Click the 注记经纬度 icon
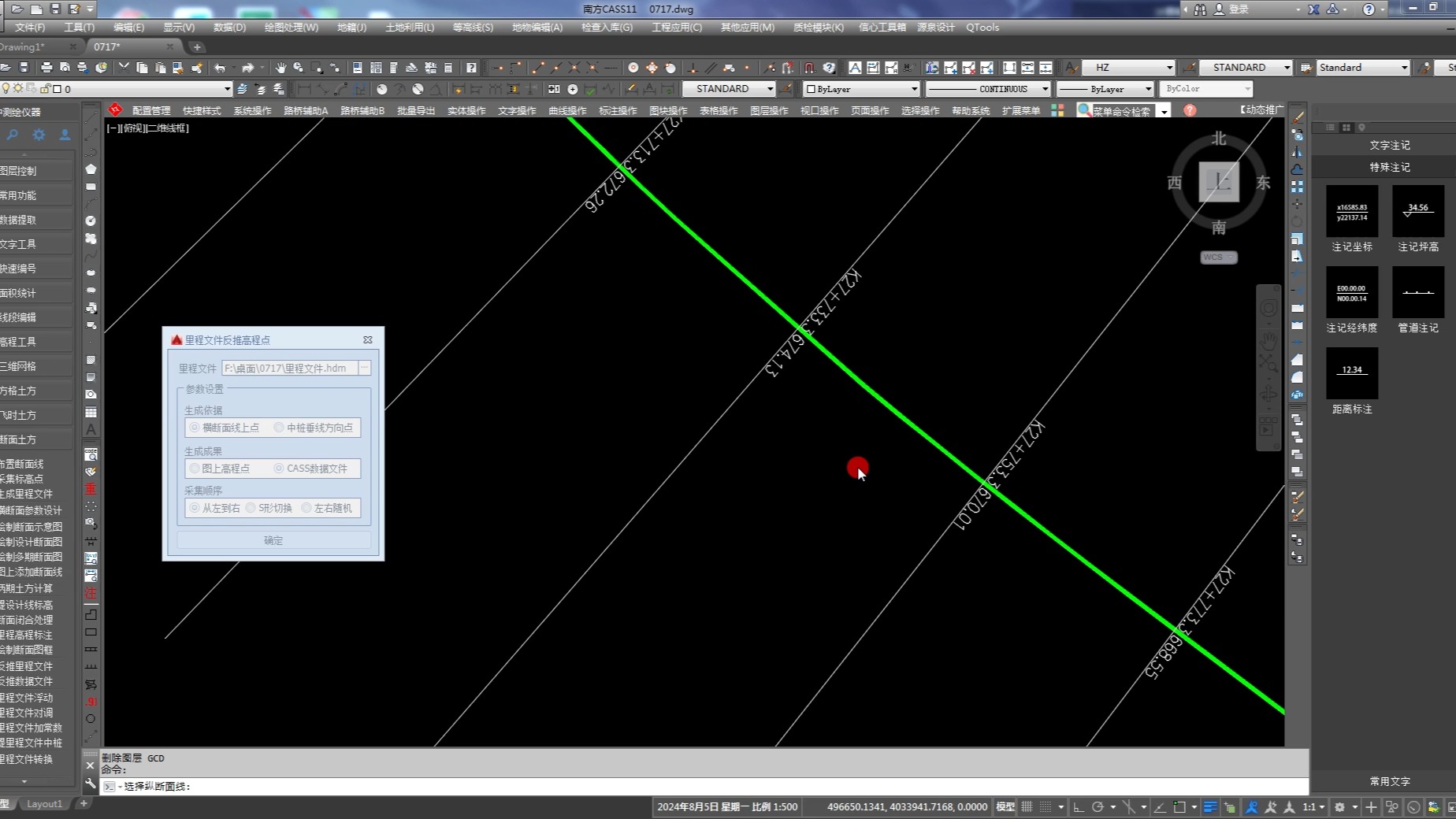 pyautogui.click(x=1352, y=292)
